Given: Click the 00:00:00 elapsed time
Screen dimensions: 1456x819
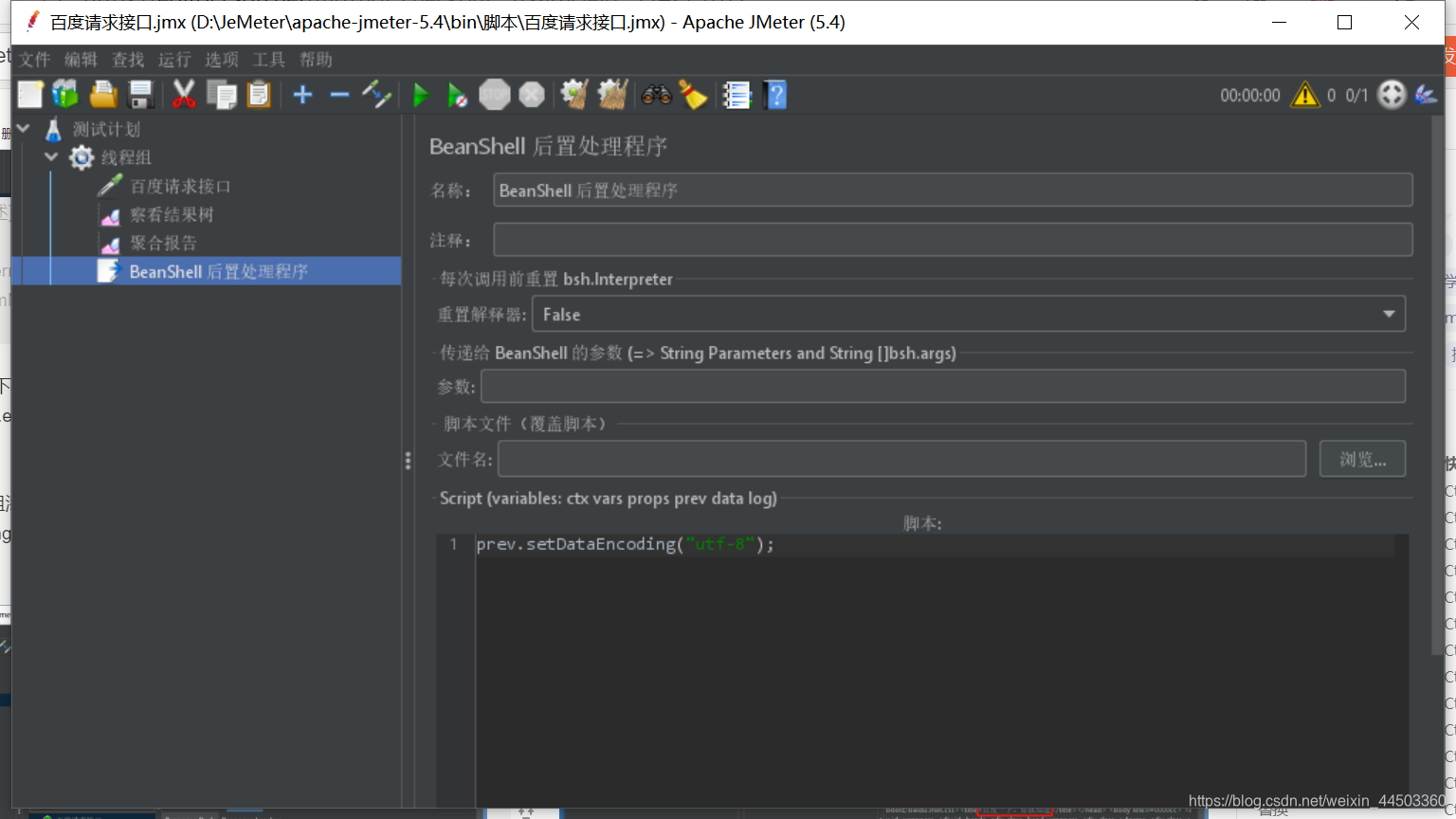Looking at the screenshot, I should coord(1249,95).
